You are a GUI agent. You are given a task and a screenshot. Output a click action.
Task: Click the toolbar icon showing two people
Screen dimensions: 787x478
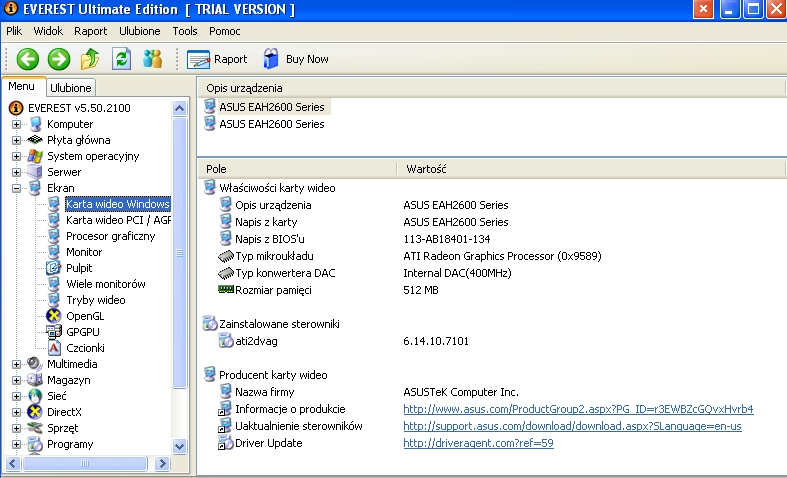click(153, 59)
